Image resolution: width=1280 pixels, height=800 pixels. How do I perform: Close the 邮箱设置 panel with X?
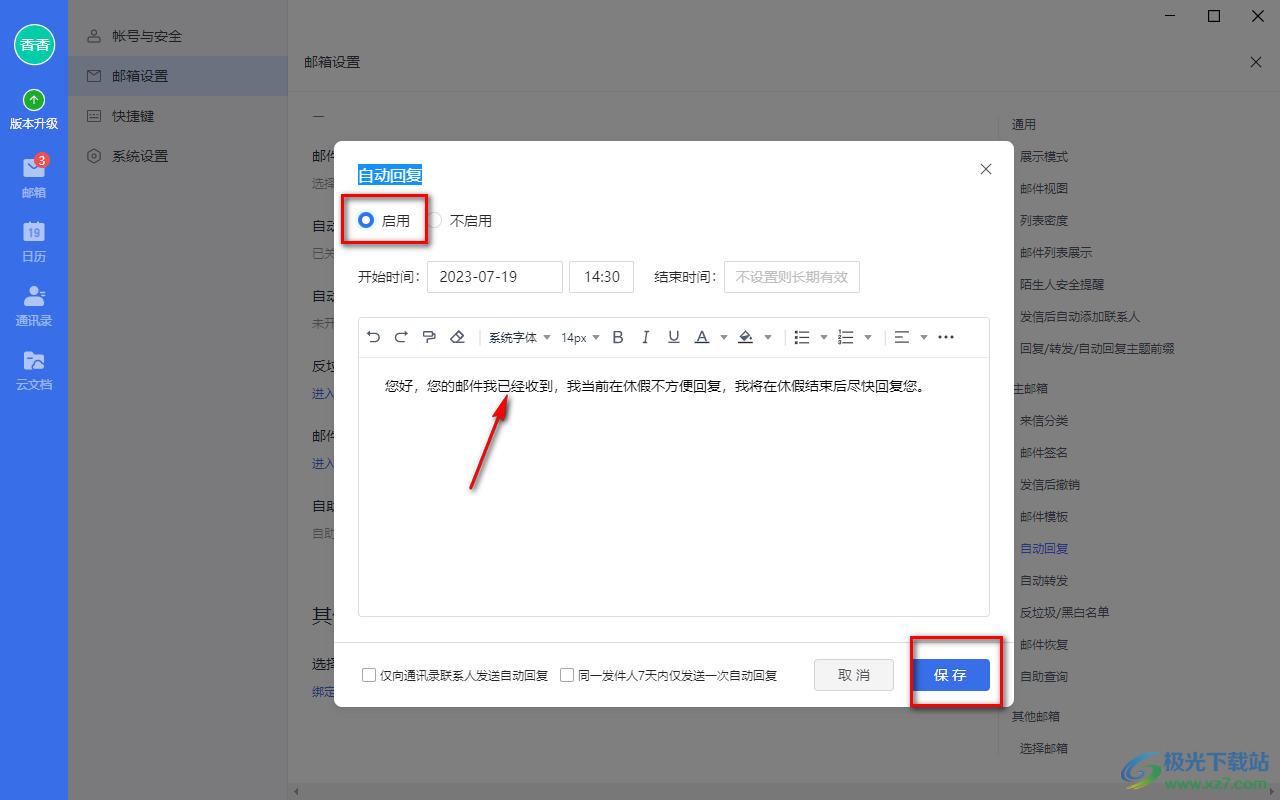point(1256,62)
